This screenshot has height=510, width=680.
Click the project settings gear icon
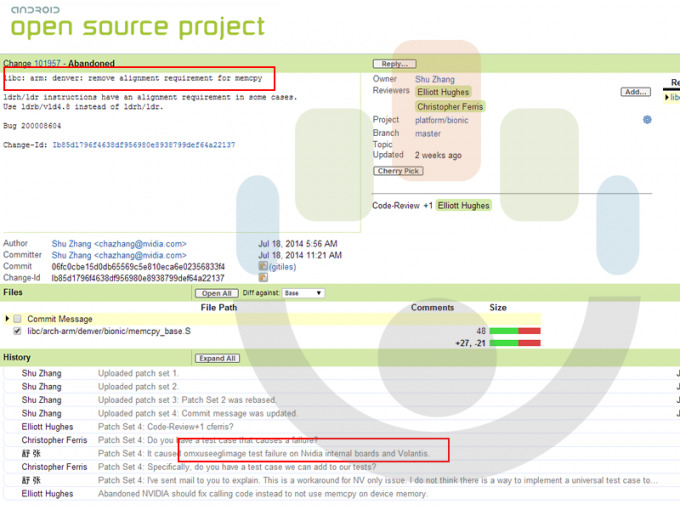click(647, 120)
